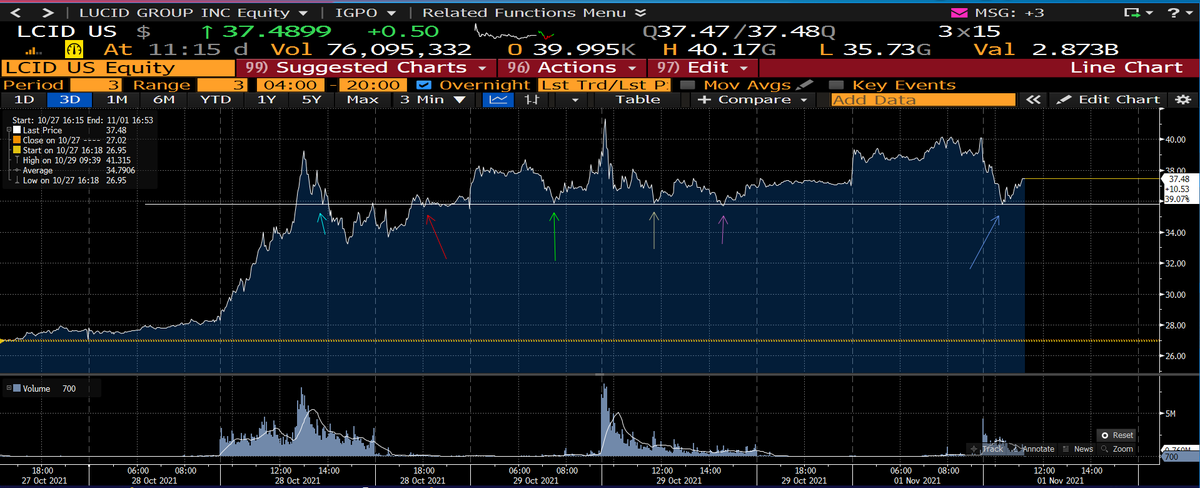Click the 04:00 start time field
1200x488 pixels.
[288, 85]
